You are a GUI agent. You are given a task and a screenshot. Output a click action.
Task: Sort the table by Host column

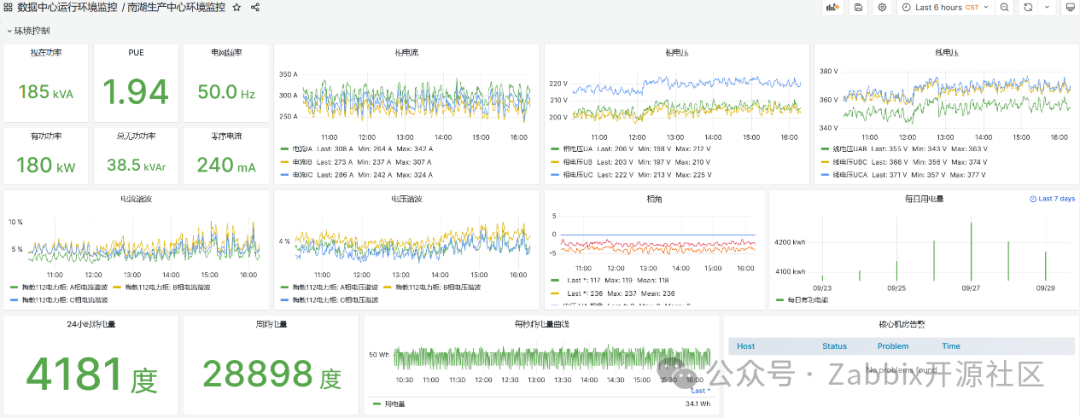745,346
